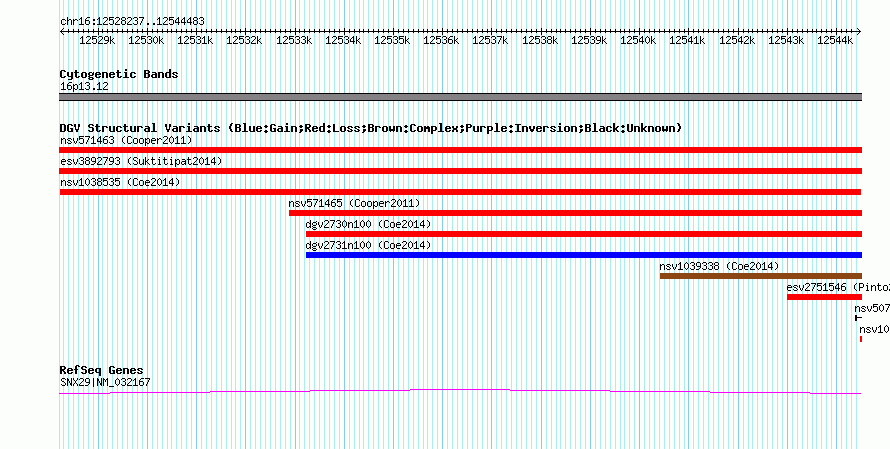Click the nsv571463 (Cooper2011) red loss bar
The image size is (890, 449).
tap(460, 150)
